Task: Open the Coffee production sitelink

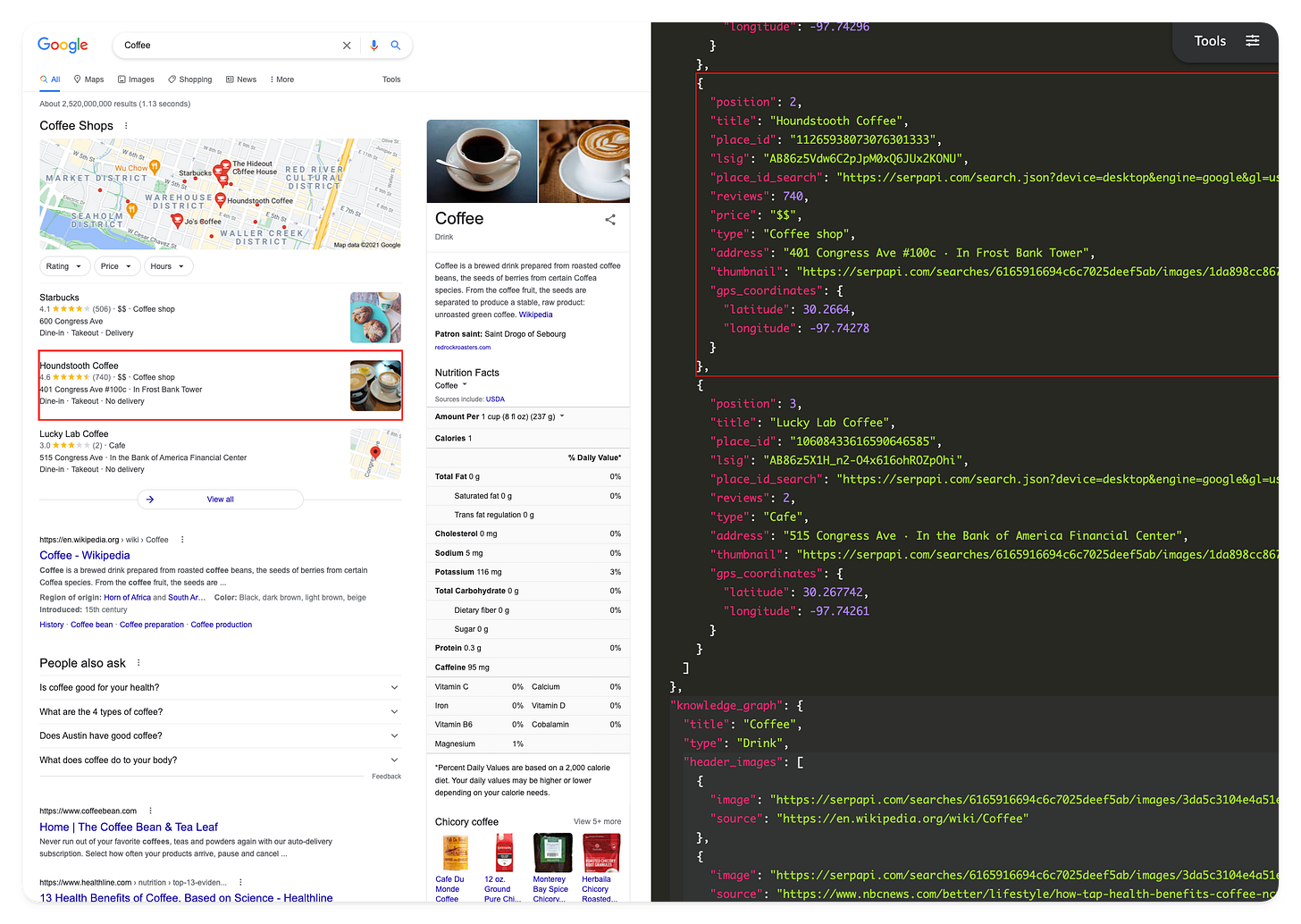Action: 222,625
